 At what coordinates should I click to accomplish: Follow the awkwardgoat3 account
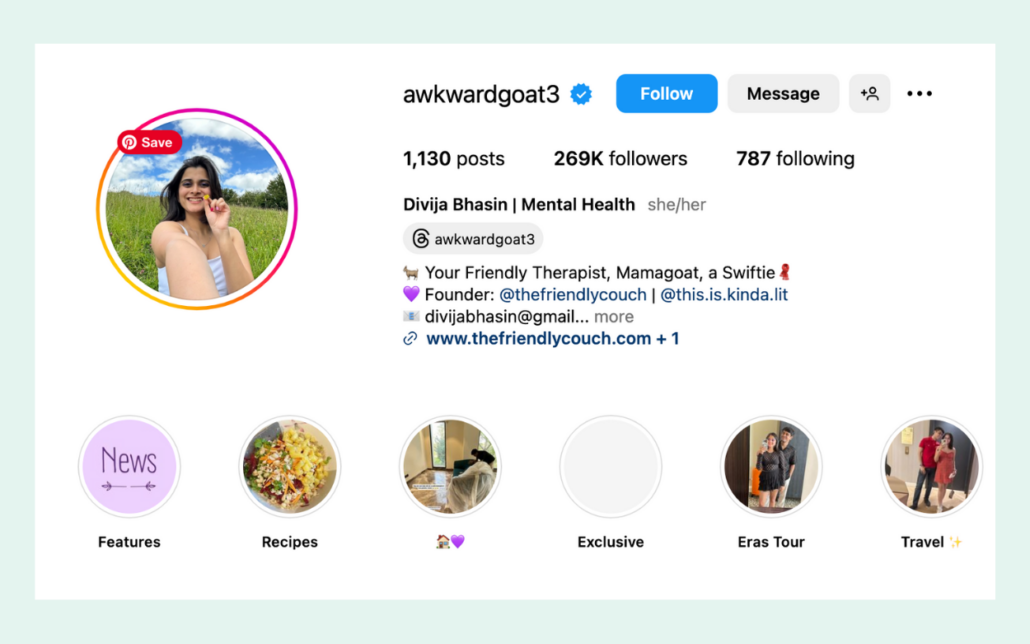click(666, 93)
